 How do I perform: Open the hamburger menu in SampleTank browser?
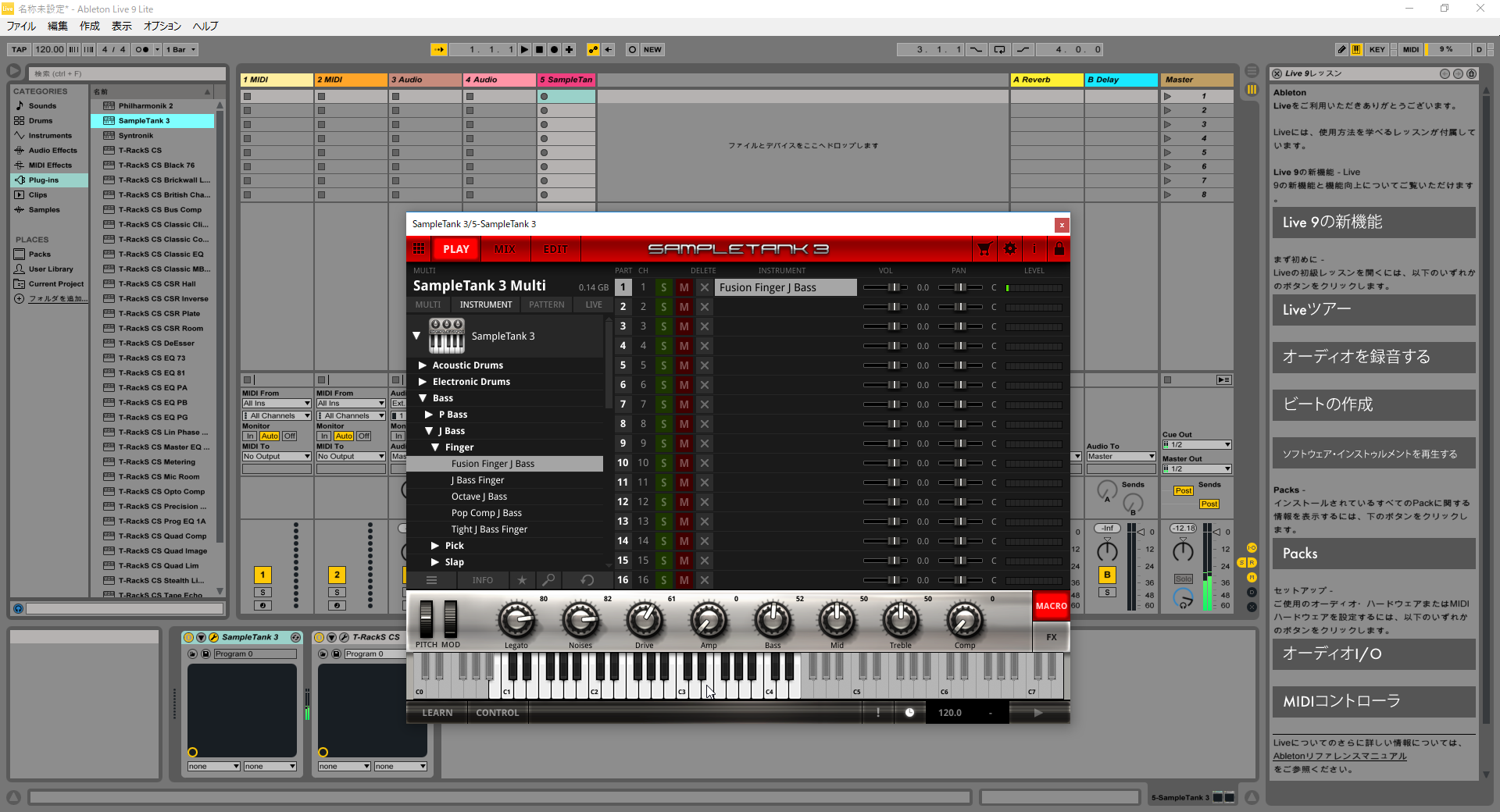click(x=431, y=580)
